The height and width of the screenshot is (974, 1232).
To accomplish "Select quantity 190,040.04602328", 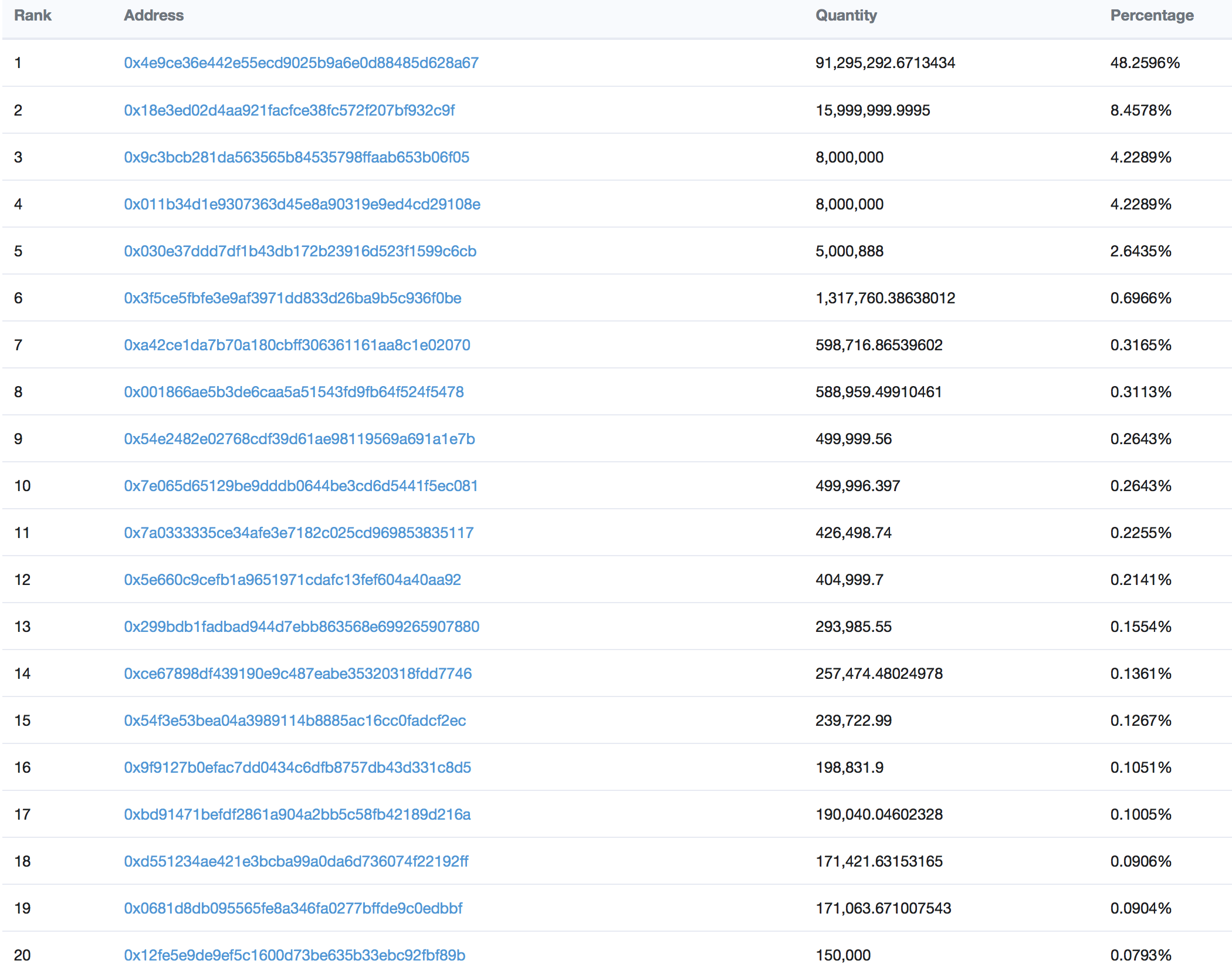I will click(879, 814).
